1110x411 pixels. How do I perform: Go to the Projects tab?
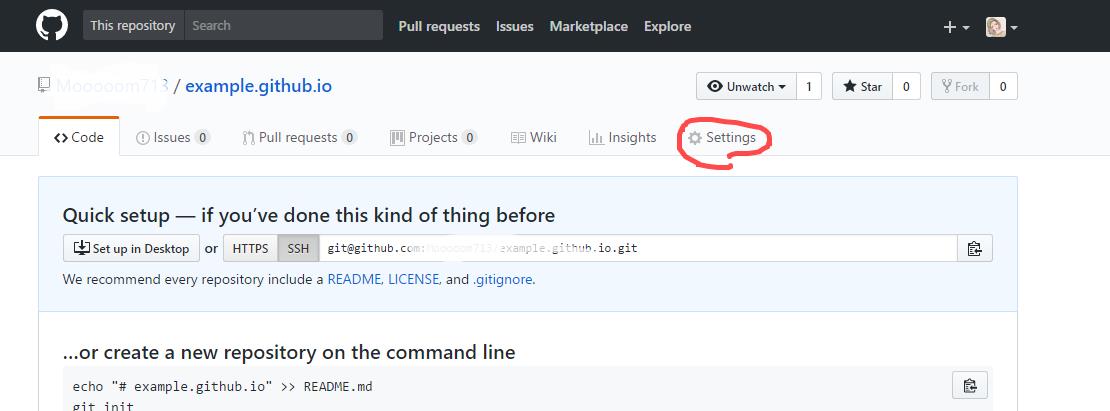tap(433, 138)
